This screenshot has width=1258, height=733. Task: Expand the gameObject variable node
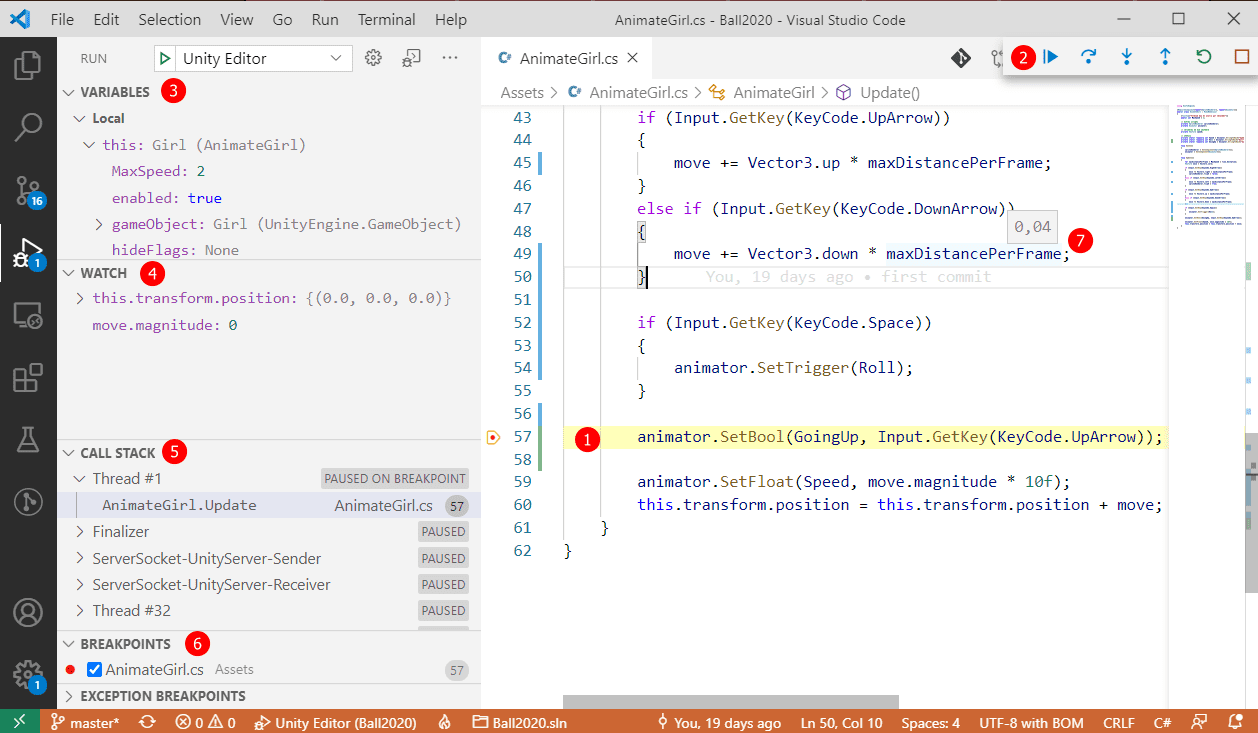(98, 224)
